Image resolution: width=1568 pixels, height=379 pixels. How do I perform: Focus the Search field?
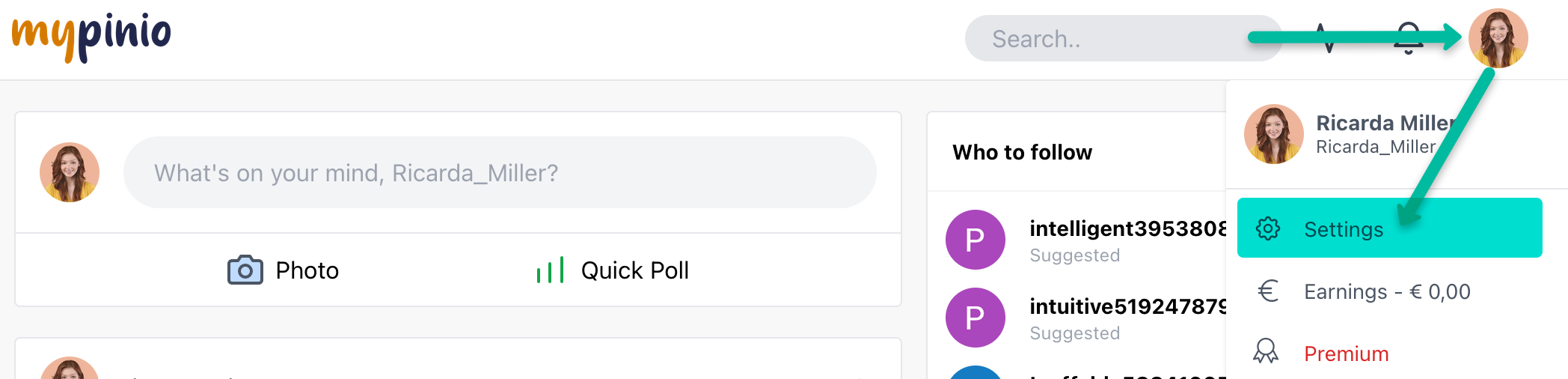(1124, 38)
